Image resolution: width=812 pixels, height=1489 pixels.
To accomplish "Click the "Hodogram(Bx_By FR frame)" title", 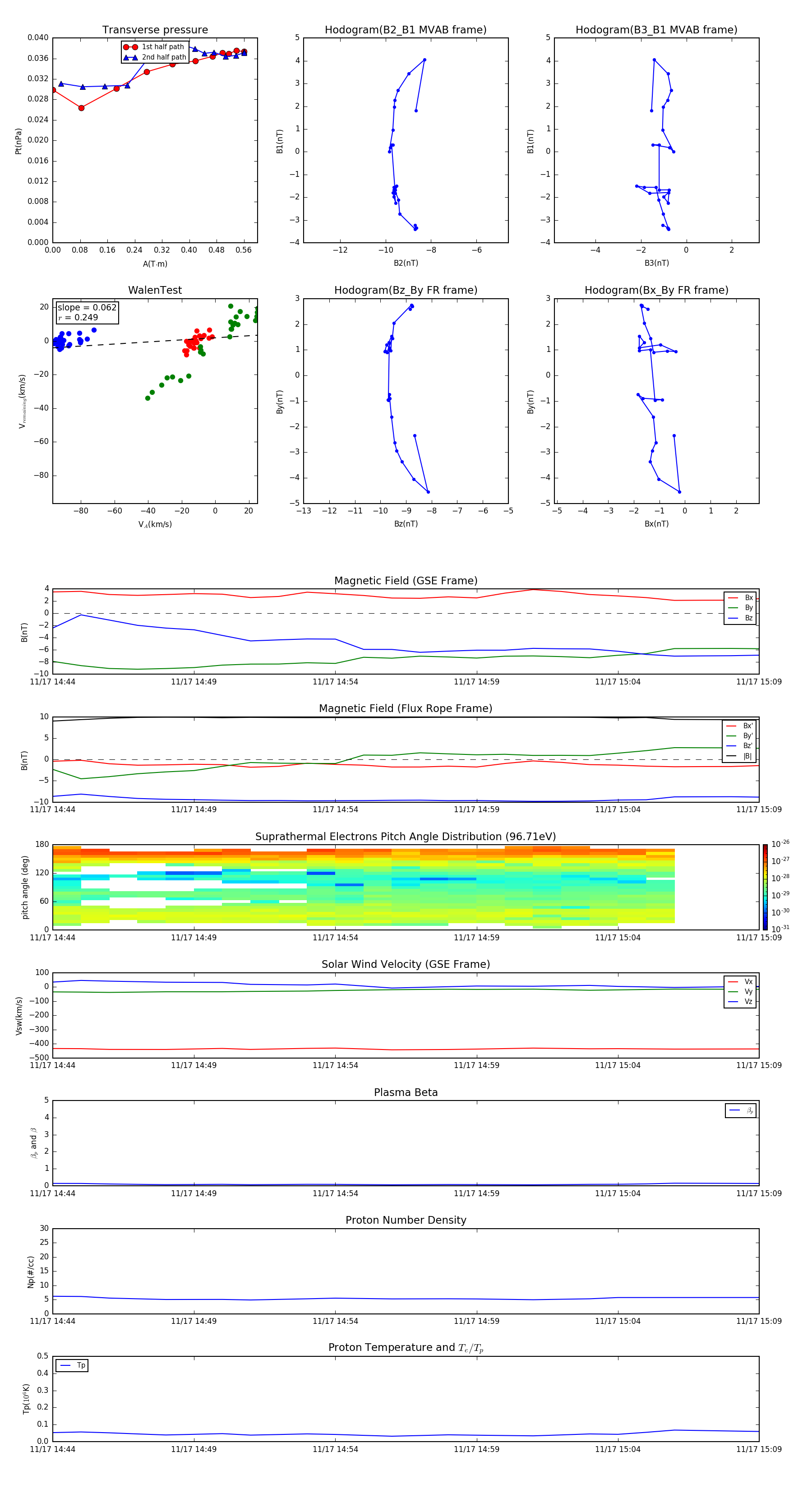I will click(656, 290).
